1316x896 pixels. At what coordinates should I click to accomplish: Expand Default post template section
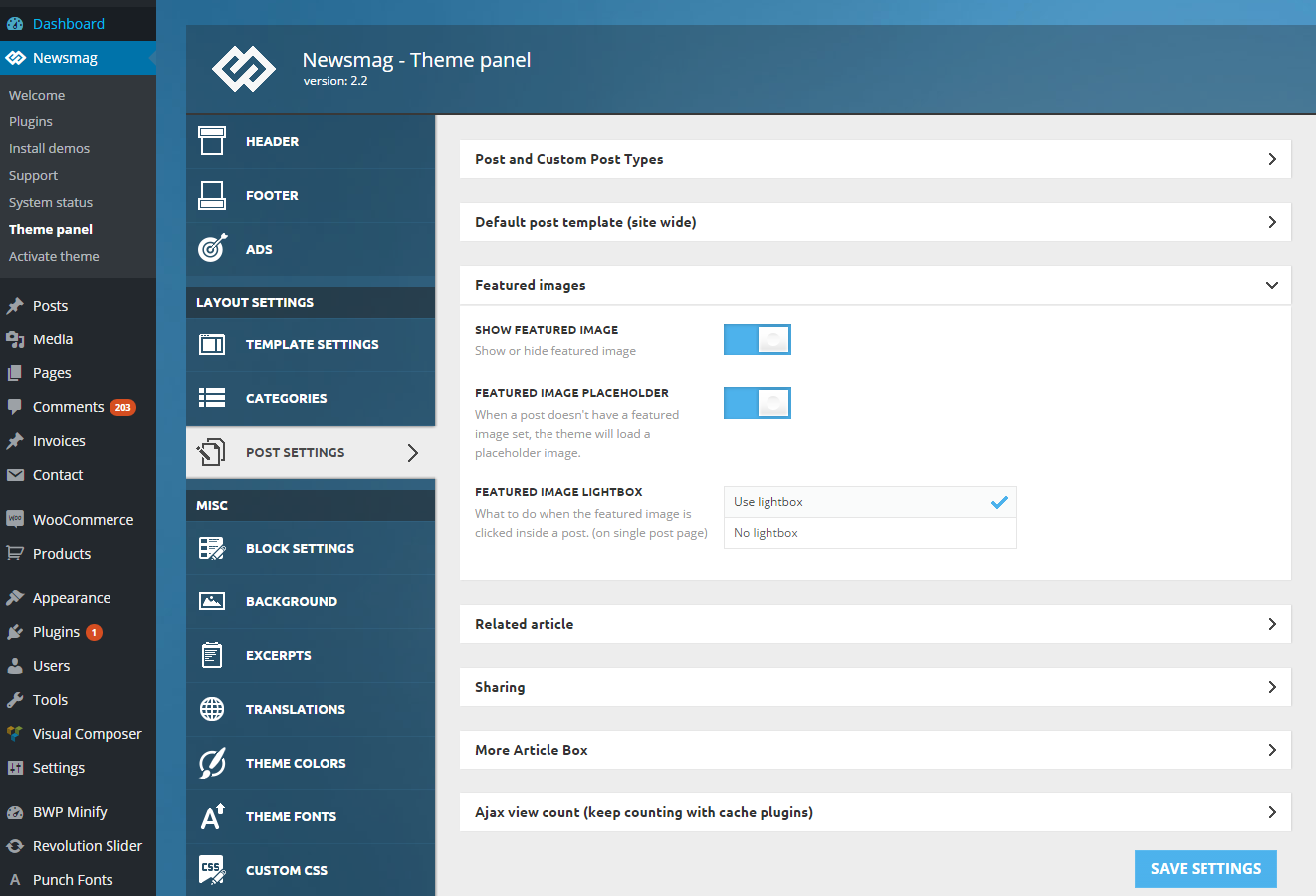point(875,222)
